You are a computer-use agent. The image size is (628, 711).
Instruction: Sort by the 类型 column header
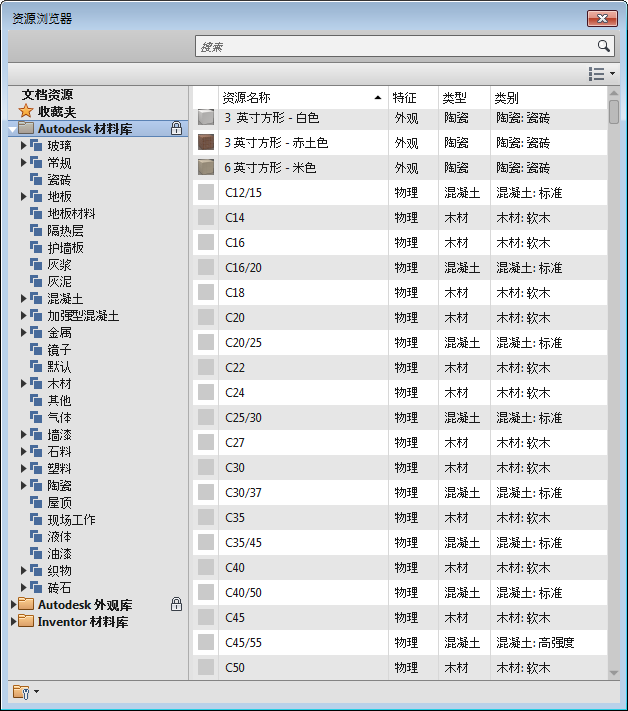[464, 97]
